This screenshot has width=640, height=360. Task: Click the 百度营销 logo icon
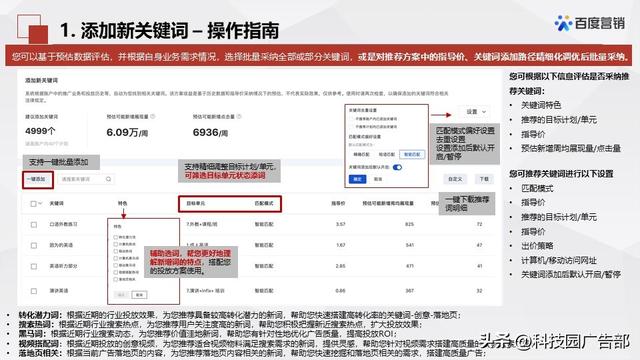click(x=563, y=23)
